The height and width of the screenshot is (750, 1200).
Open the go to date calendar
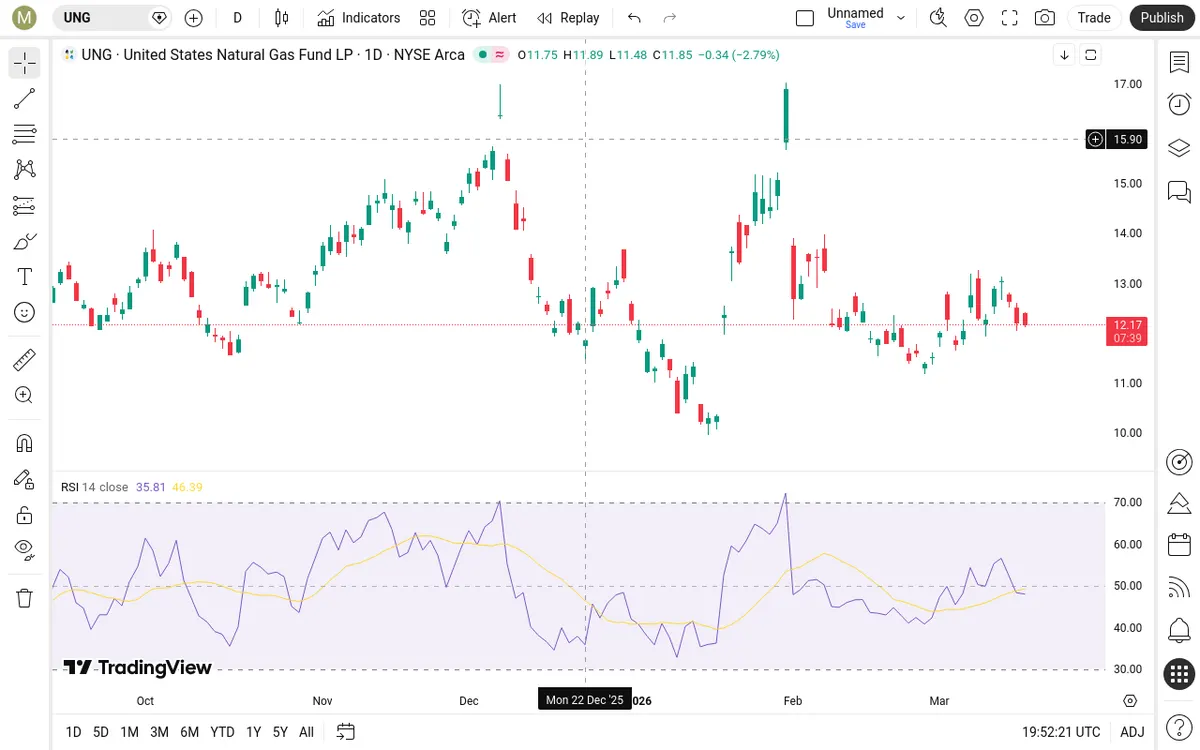(x=345, y=732)
